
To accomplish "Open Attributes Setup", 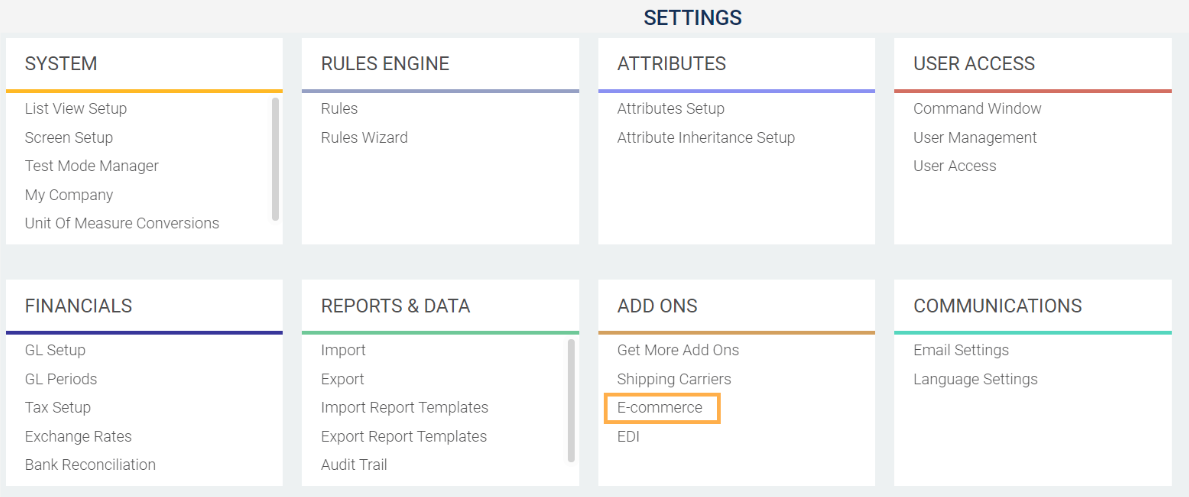I will (x=671, y=108).
